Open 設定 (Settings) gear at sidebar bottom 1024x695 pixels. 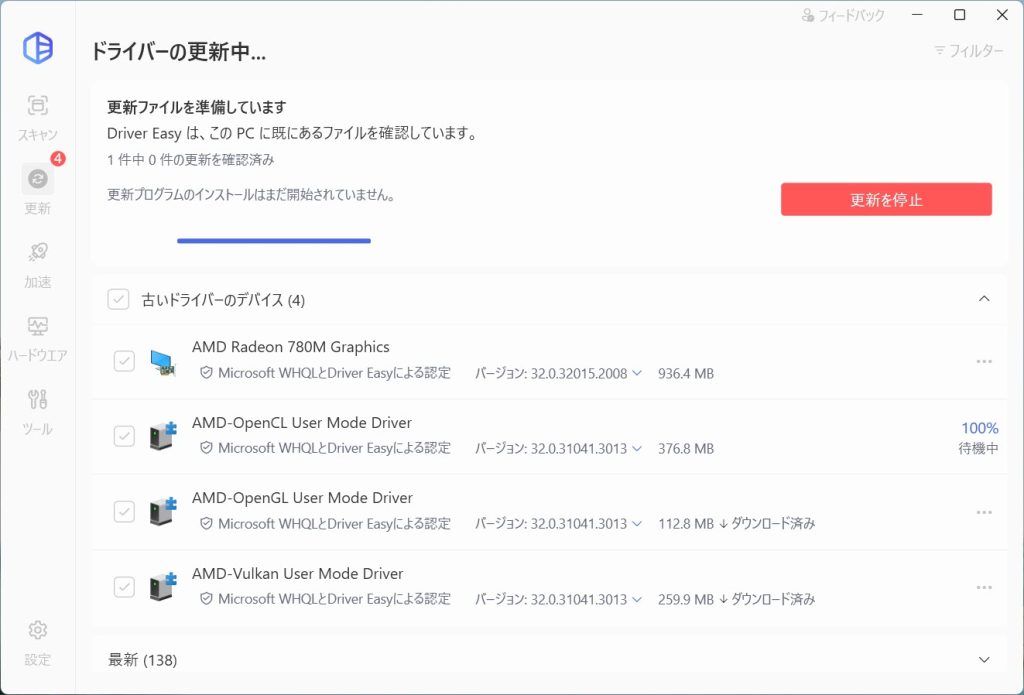click(37, 643)
